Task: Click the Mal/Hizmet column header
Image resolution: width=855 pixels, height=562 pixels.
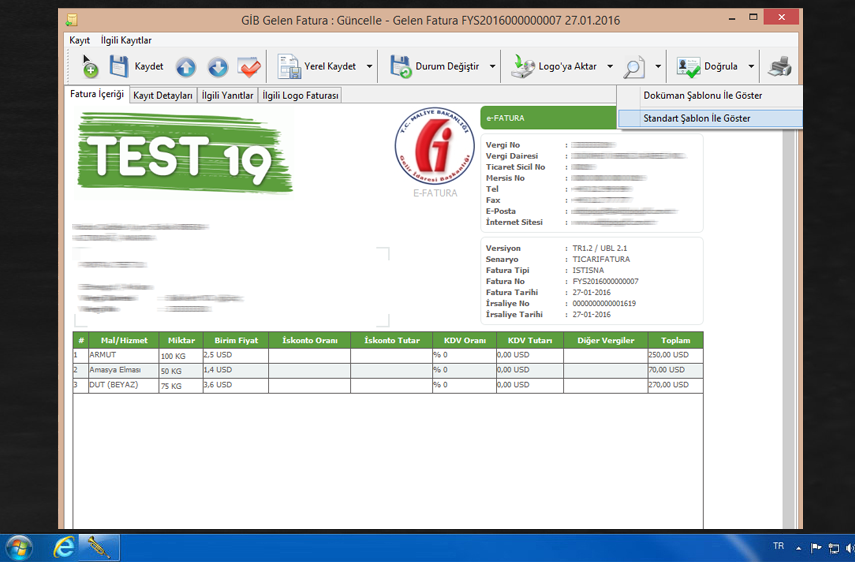Action: click(x=124, y=340)
